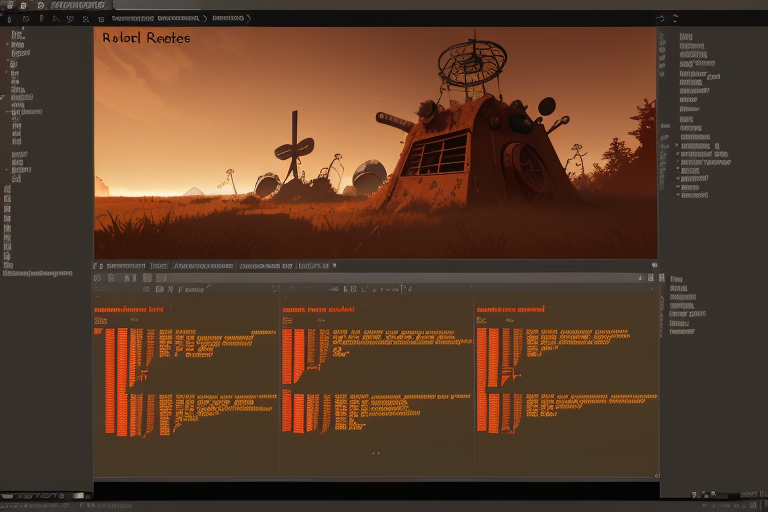
Task: Click the orange heading of the middle data column
Action: pos(318,310)
